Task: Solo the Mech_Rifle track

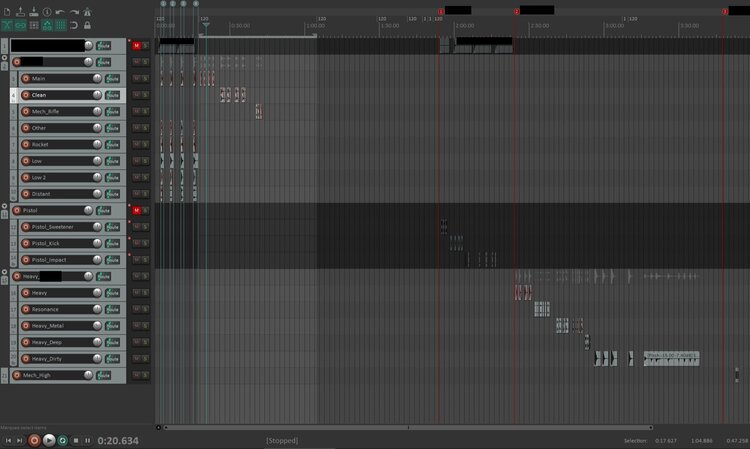Action: (146, 112)
